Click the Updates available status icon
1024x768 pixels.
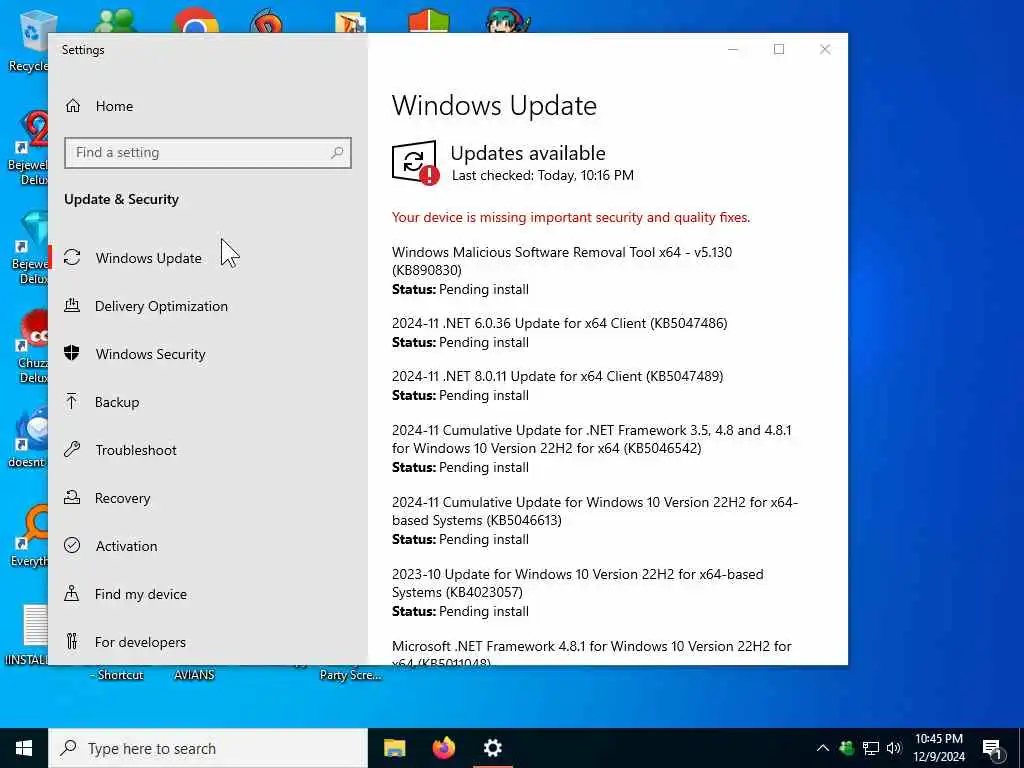coord(415,163)
